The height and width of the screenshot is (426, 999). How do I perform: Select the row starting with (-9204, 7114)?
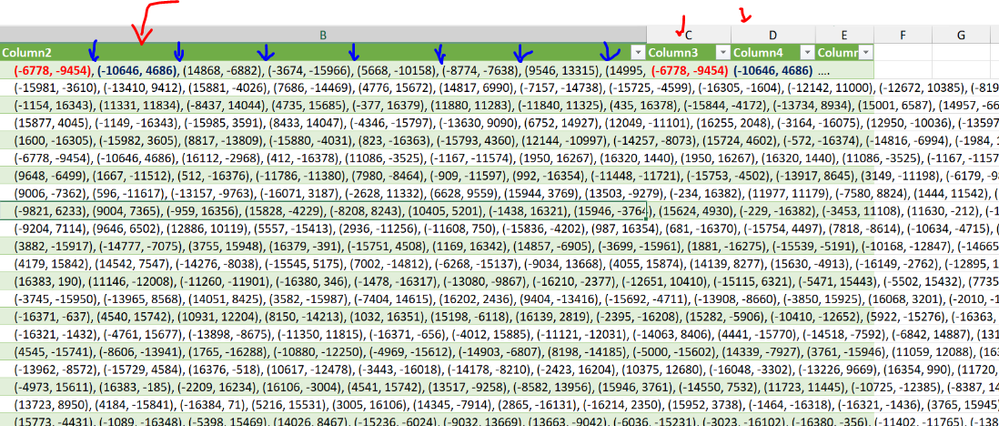click(x=500, y=227)
